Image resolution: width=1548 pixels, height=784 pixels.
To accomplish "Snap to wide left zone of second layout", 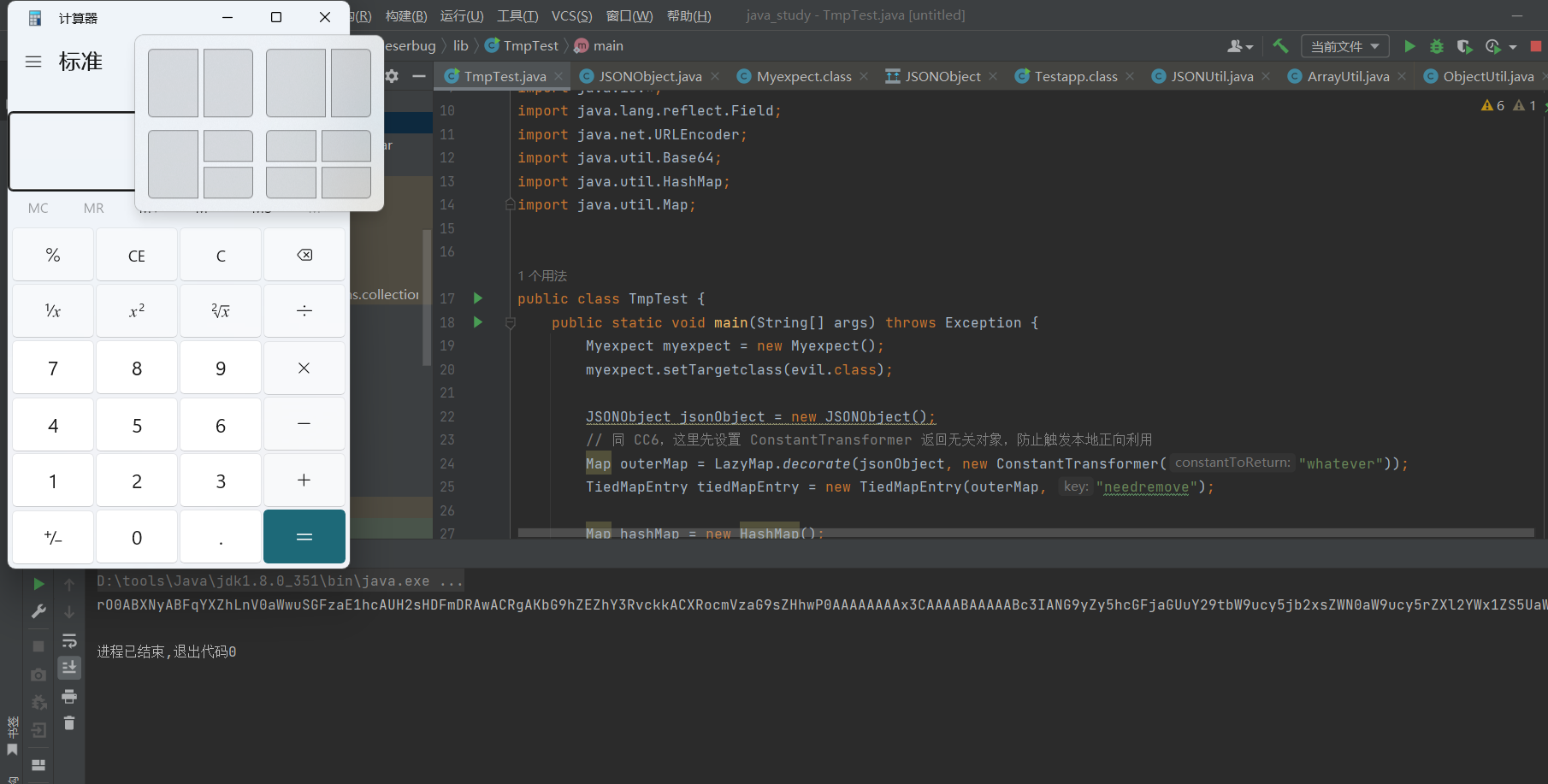I will click(x=296, y=83).
